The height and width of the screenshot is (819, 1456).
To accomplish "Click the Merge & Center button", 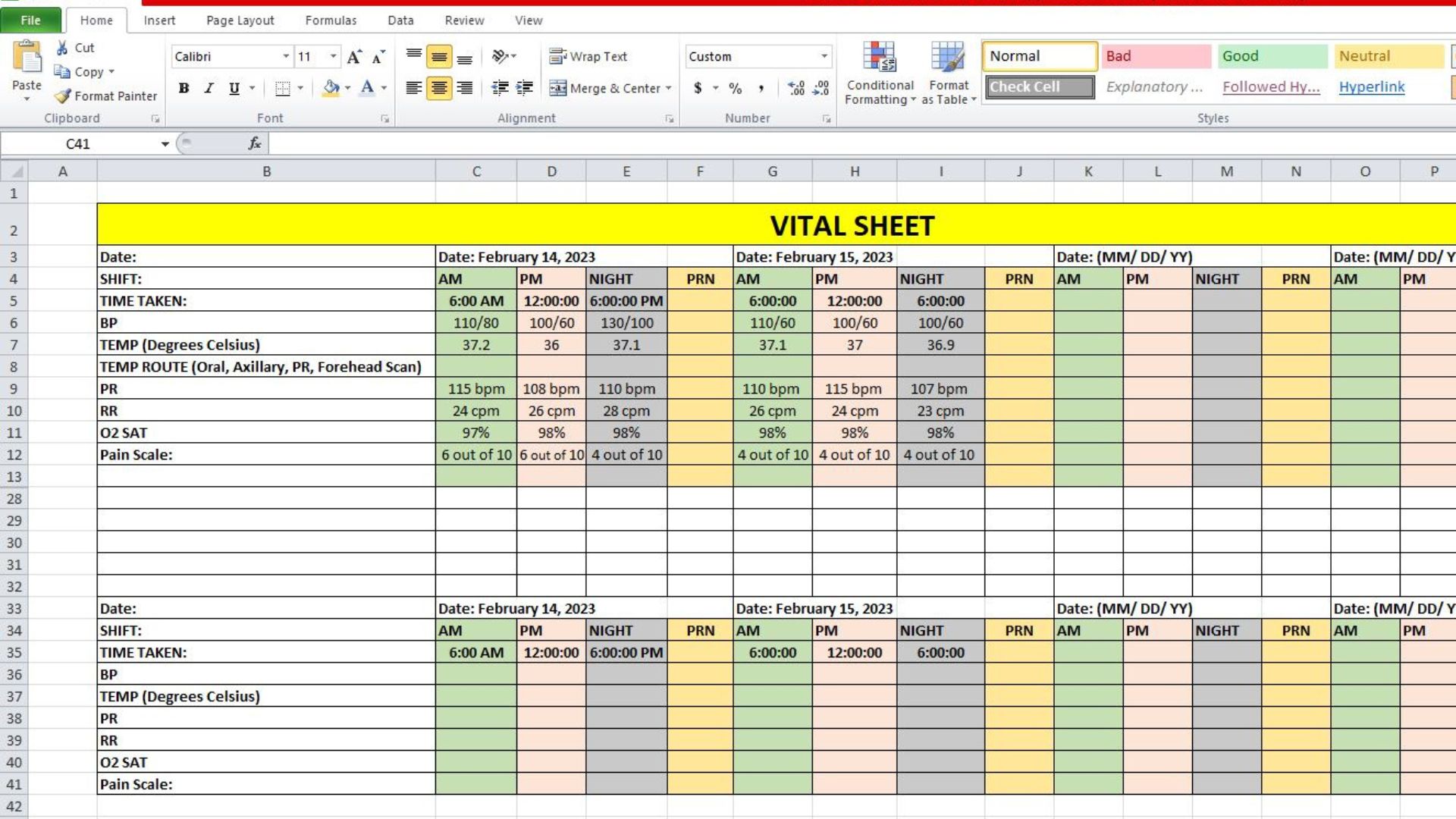I will (606, 88).
